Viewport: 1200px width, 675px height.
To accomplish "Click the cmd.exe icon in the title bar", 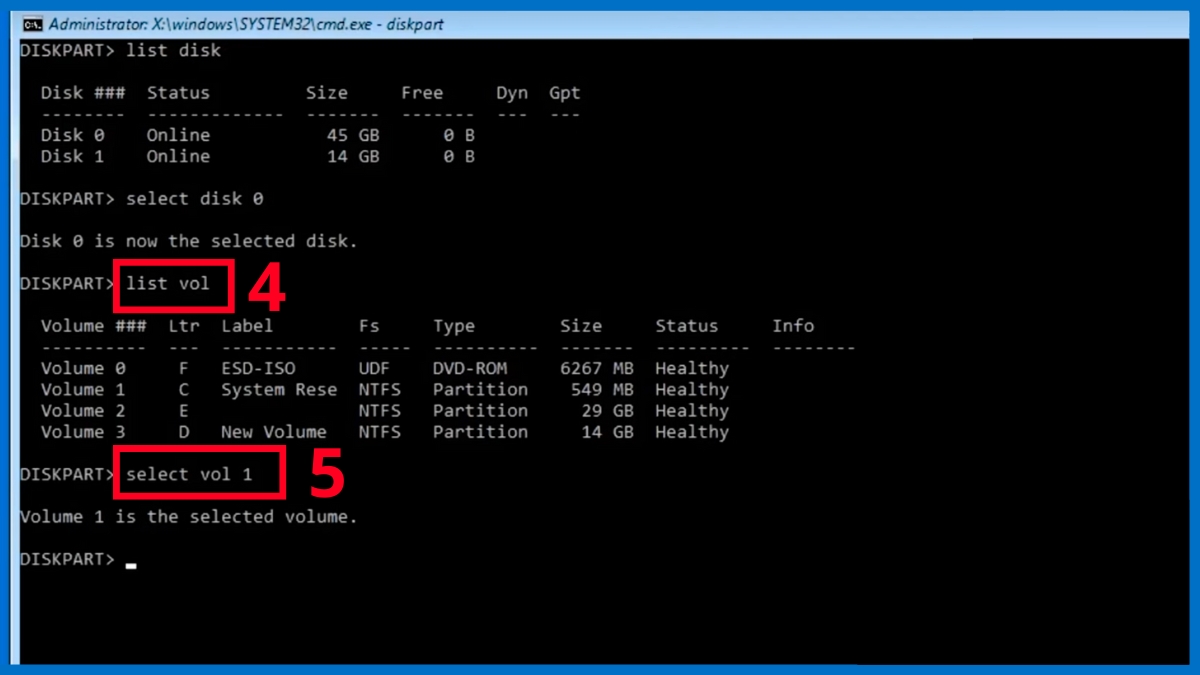I will tap(32, 23).
